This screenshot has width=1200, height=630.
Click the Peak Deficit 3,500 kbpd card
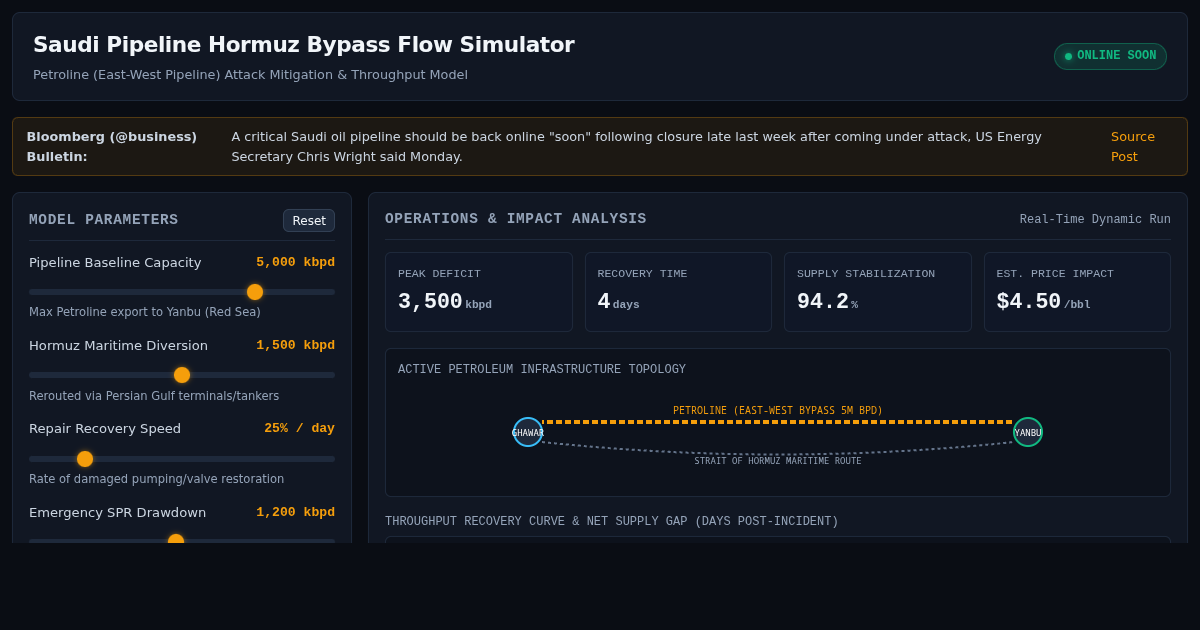click(479, 292)
